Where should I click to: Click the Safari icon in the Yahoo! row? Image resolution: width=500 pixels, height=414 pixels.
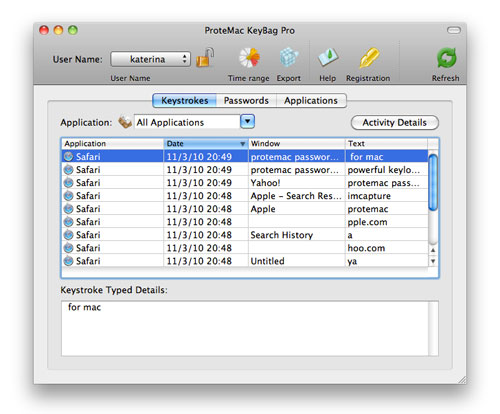[x=69, y=183]
